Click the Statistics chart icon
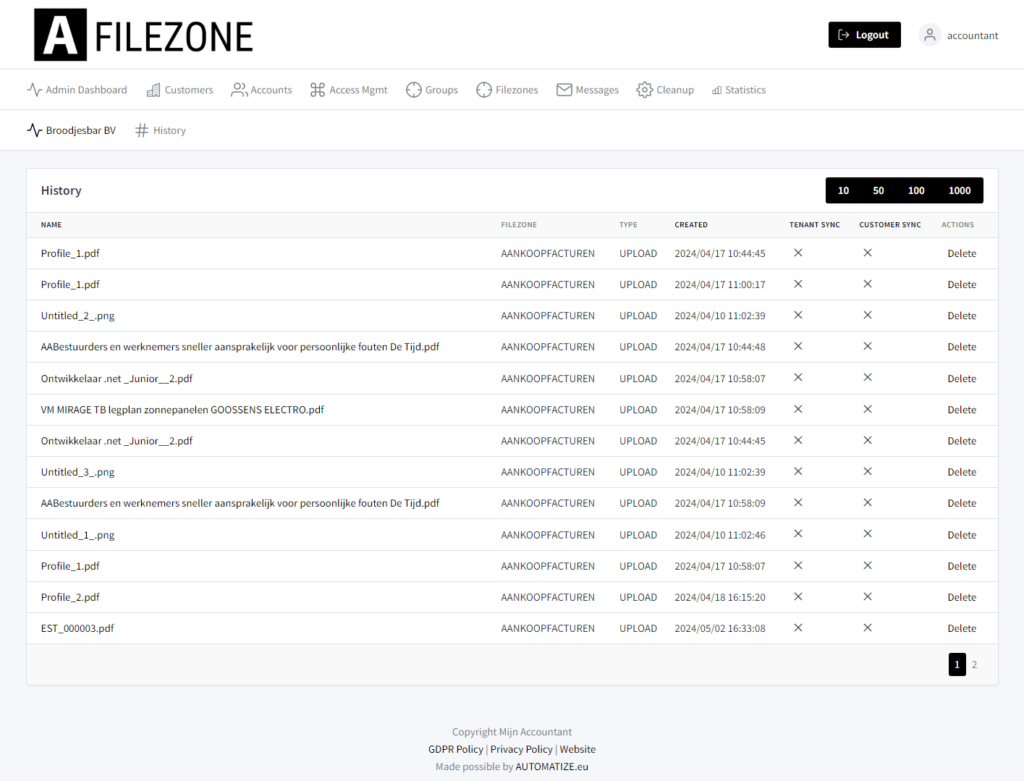Screen dimensions: 1024x781 coord(716,90)
